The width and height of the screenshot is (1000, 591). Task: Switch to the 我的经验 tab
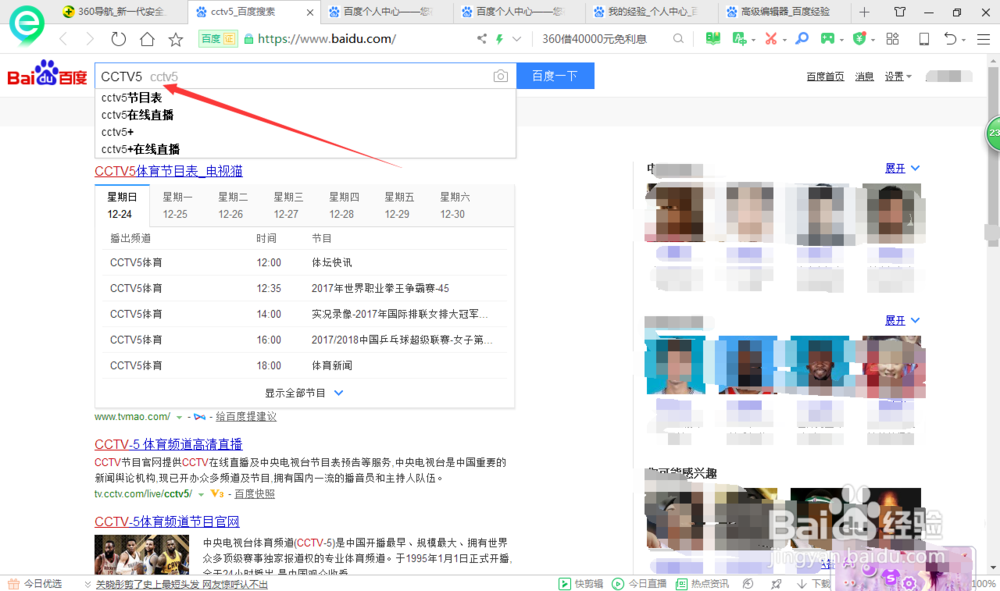pos(651,11)
